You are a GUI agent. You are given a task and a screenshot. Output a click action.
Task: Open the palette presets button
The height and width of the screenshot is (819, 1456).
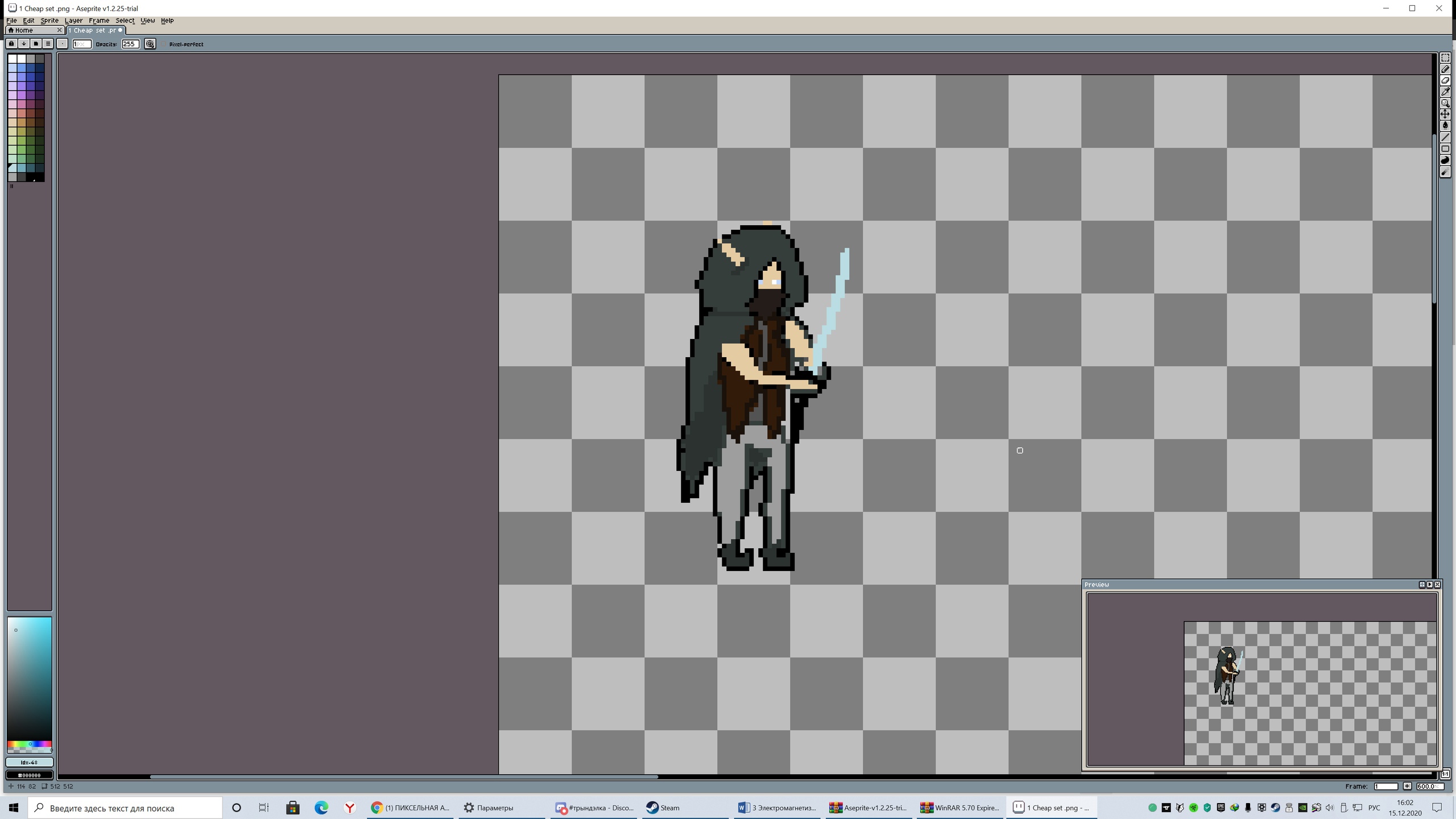(36, 44)
